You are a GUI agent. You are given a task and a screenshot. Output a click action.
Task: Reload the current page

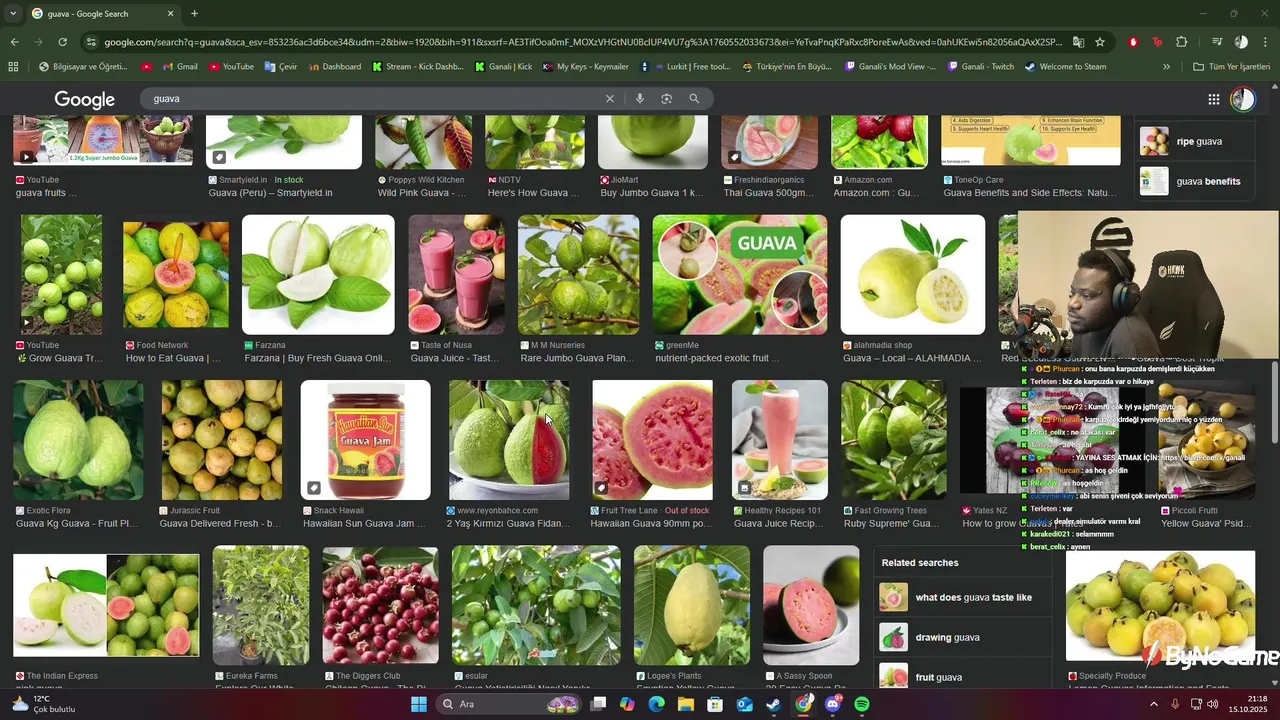[x=62, y=42]
